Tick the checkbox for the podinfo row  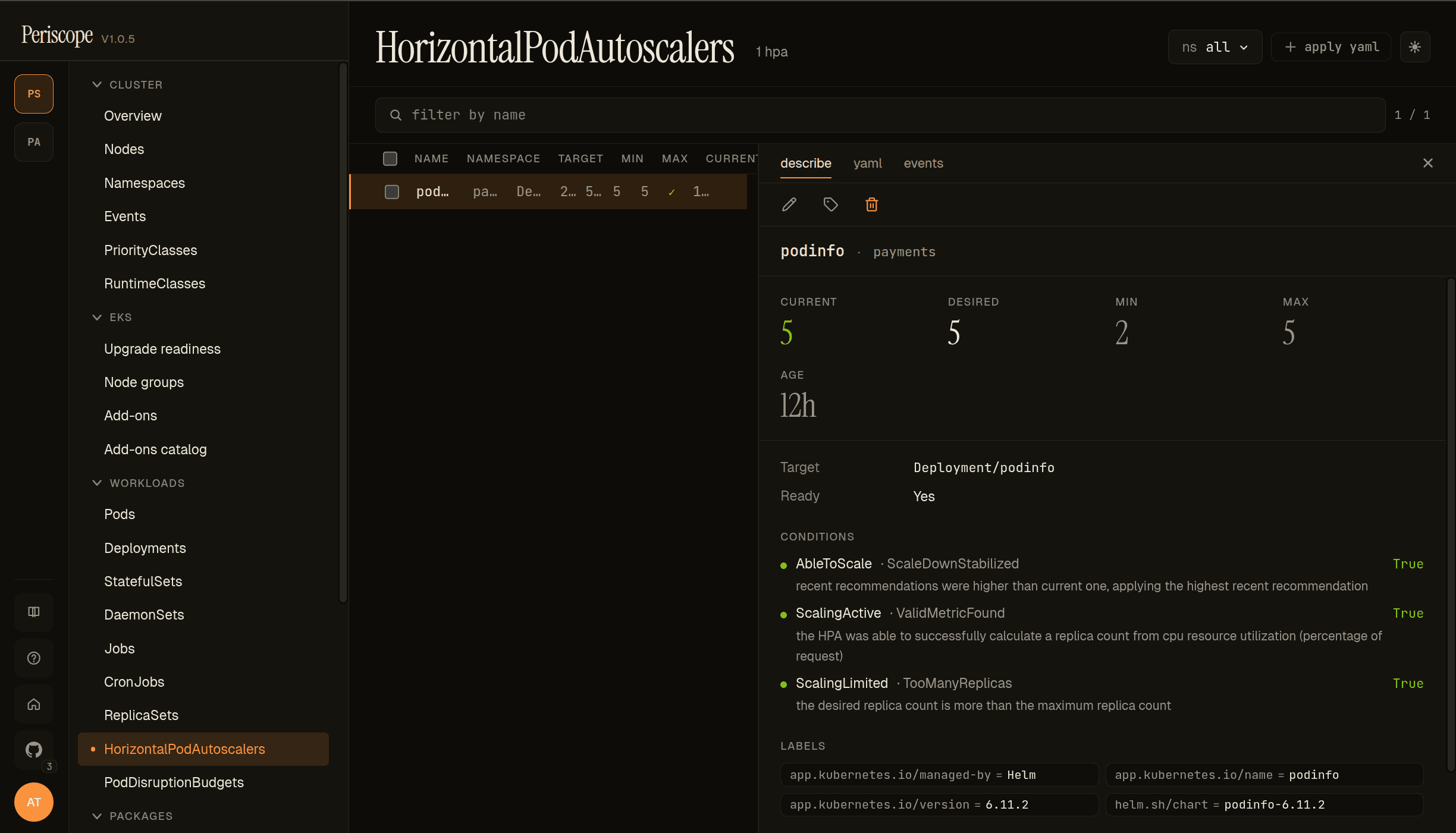[392, 191]
